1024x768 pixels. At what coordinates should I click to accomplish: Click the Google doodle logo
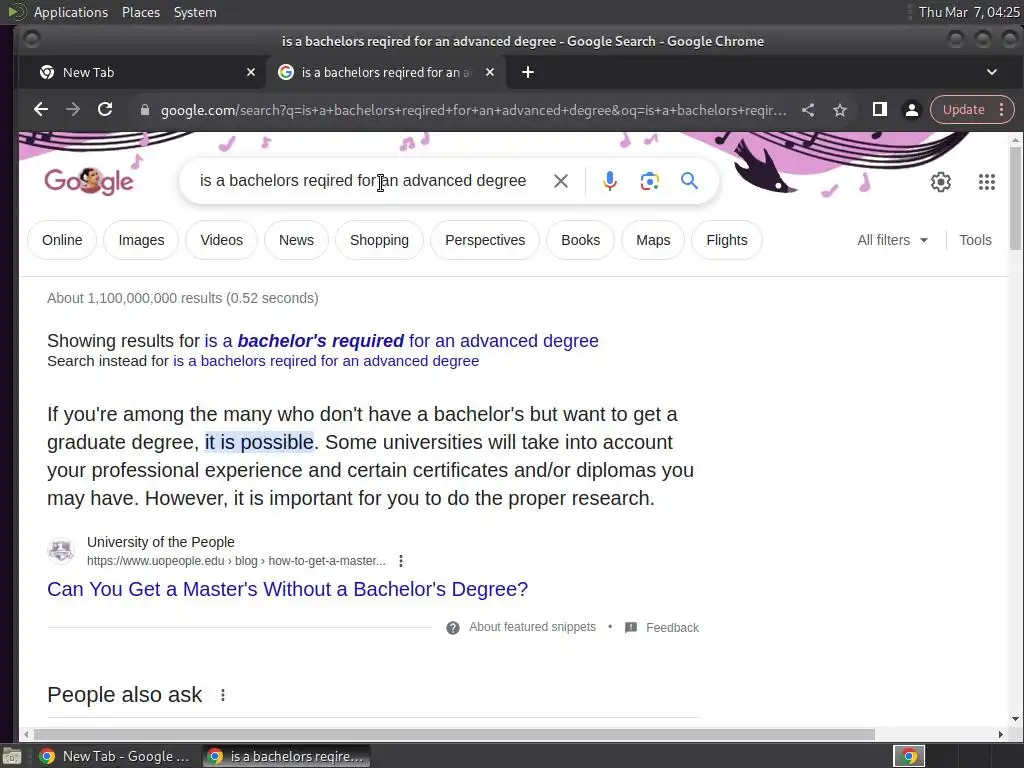click(x=89, y=181)
